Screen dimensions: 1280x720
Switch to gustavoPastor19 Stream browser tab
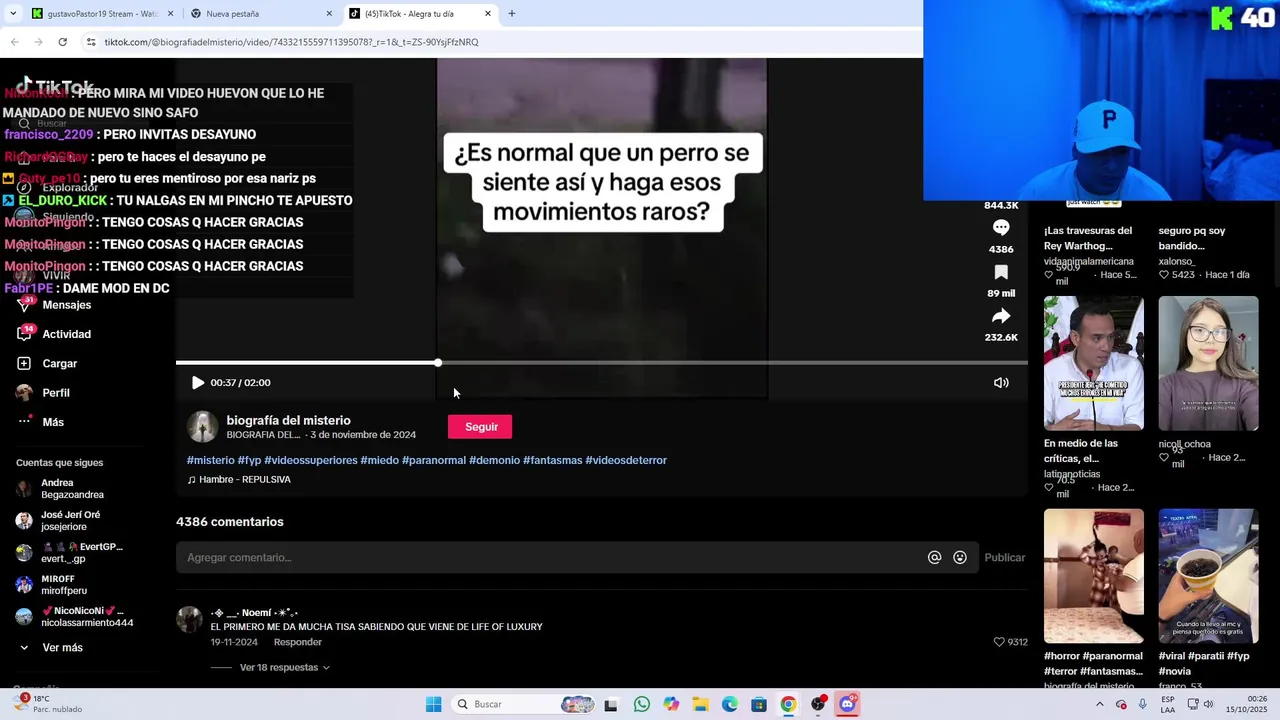[103, 14]
